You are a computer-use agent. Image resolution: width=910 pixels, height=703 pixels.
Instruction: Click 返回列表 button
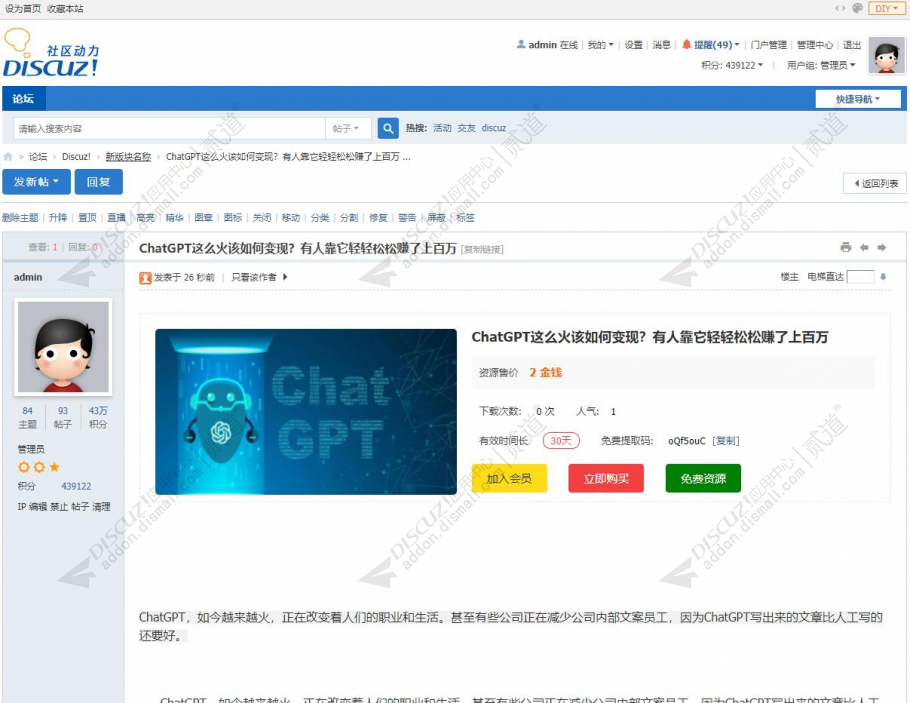click(874, 183)
